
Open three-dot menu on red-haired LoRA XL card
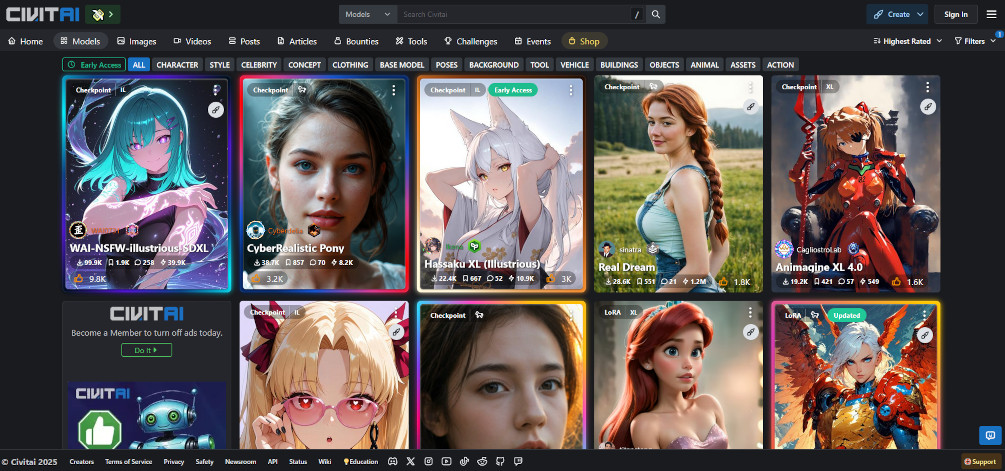coord(750,313)
